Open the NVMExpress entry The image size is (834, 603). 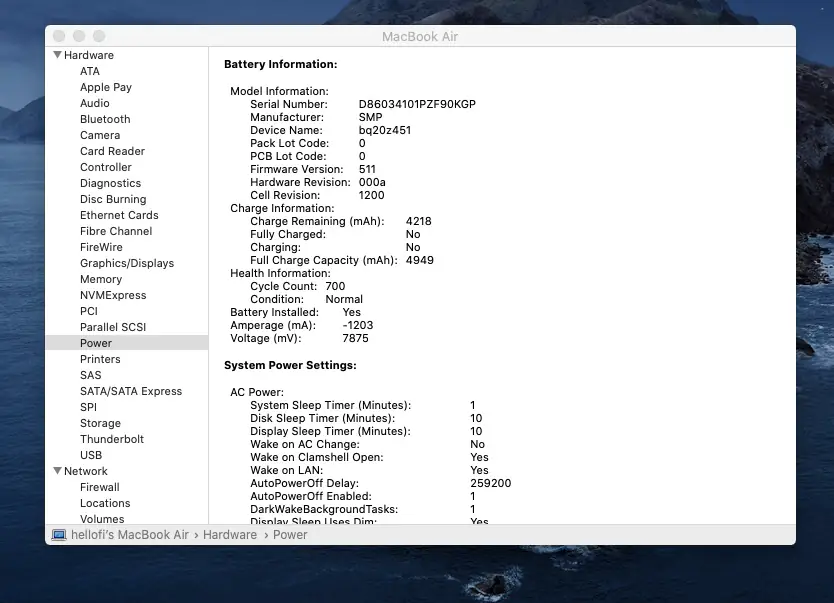point(113,295)
